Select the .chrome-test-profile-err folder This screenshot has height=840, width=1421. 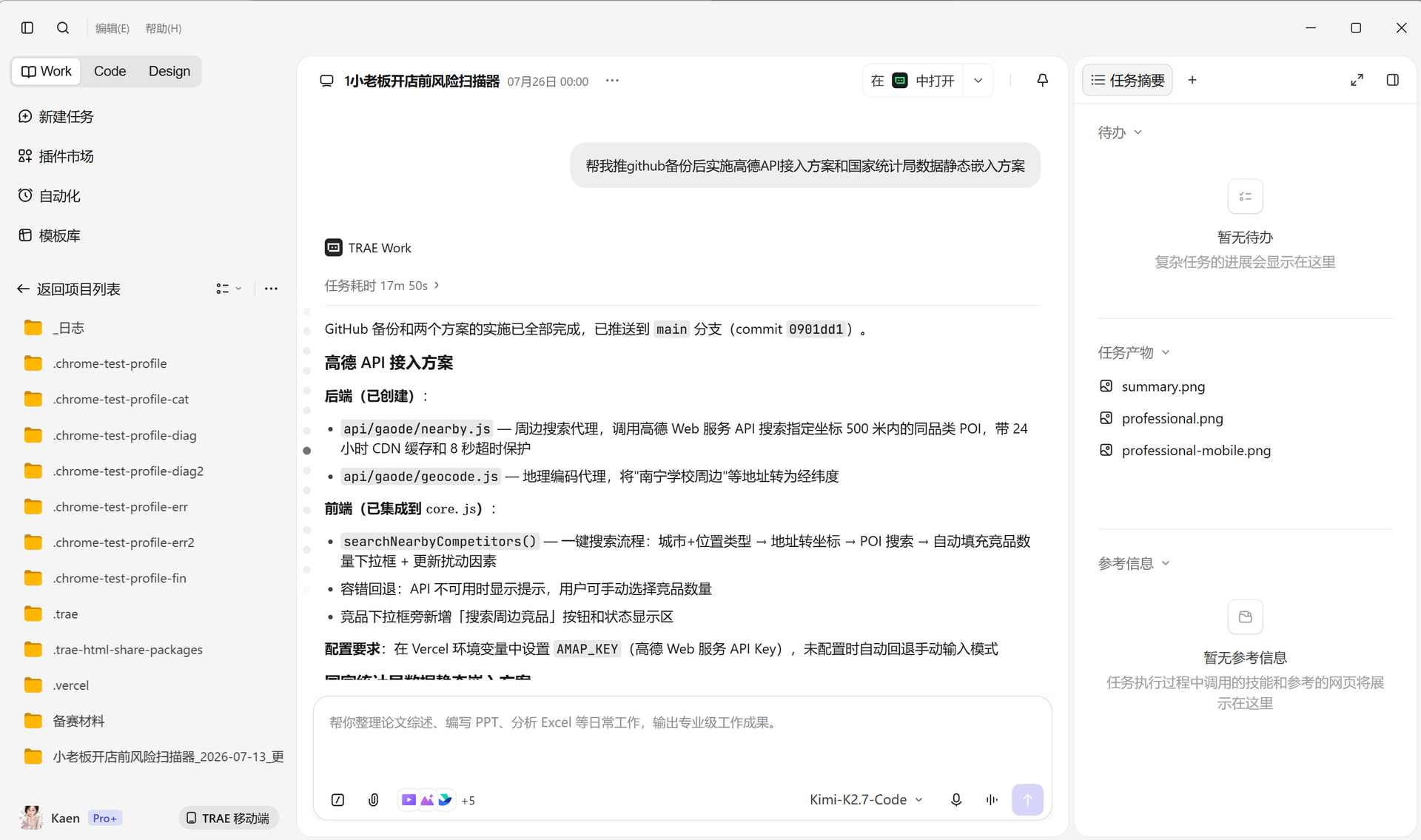coord(154,507)
